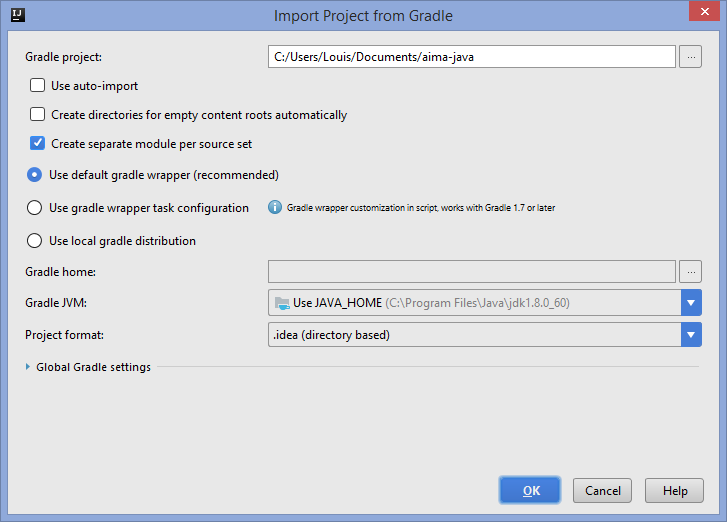This screenshot has height=522, width=727.
Task: Open Help for this dialog
Action: [675, 491]
